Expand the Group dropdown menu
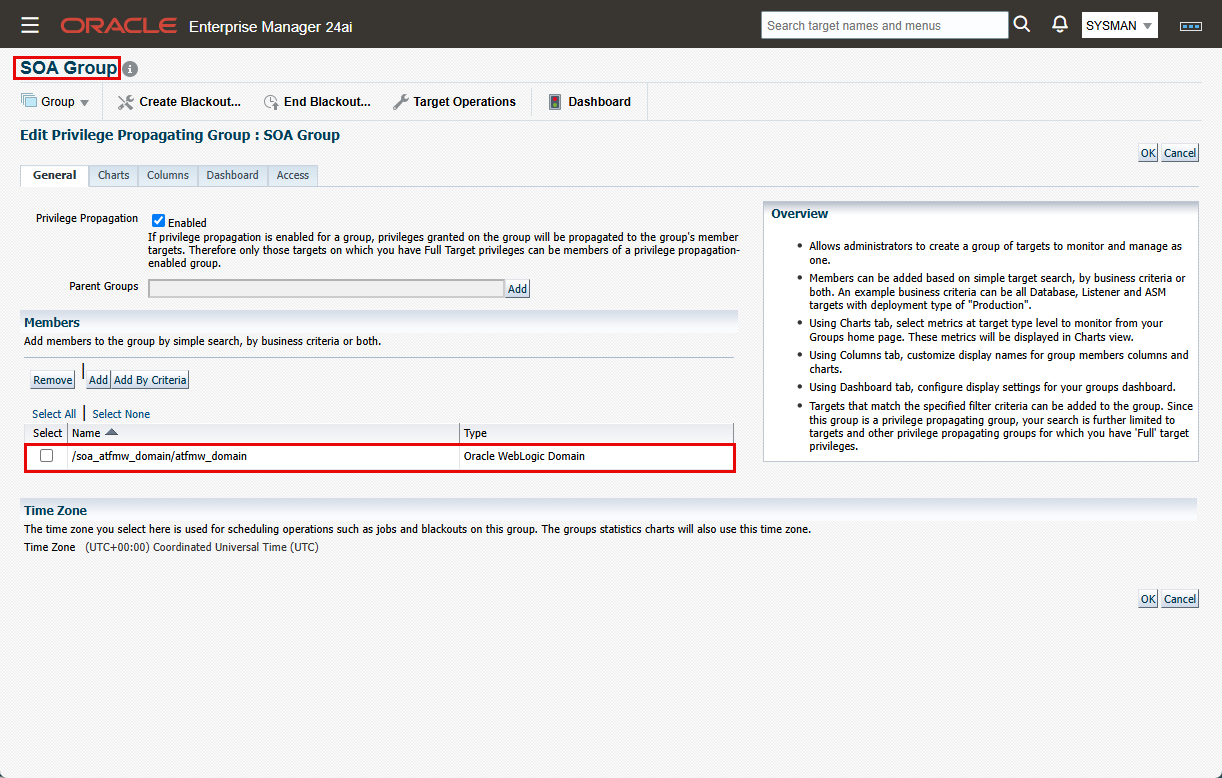Image resolution: width=1222 pixels, height=778 pixels. [x=56, y=102]
